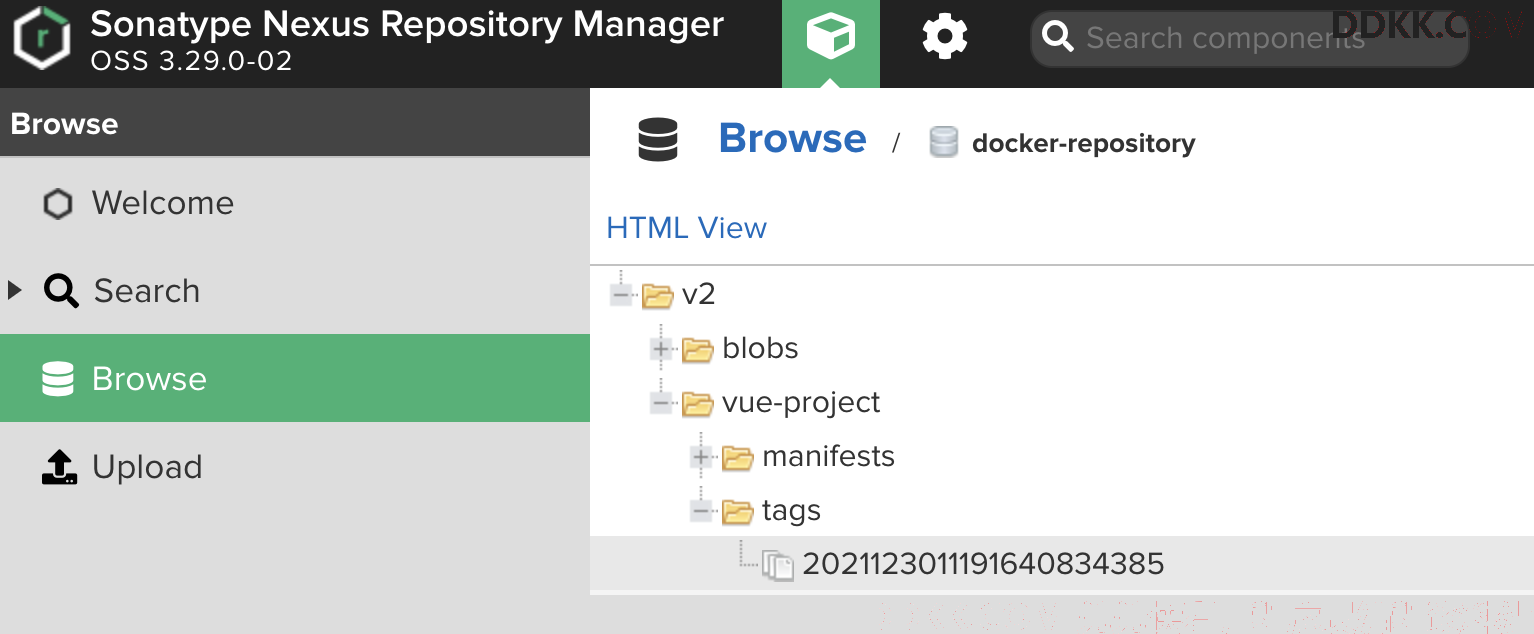Collapse the tags folder node
The image size is (1534, 634).
pyautogui.click(x=701, y=511)
